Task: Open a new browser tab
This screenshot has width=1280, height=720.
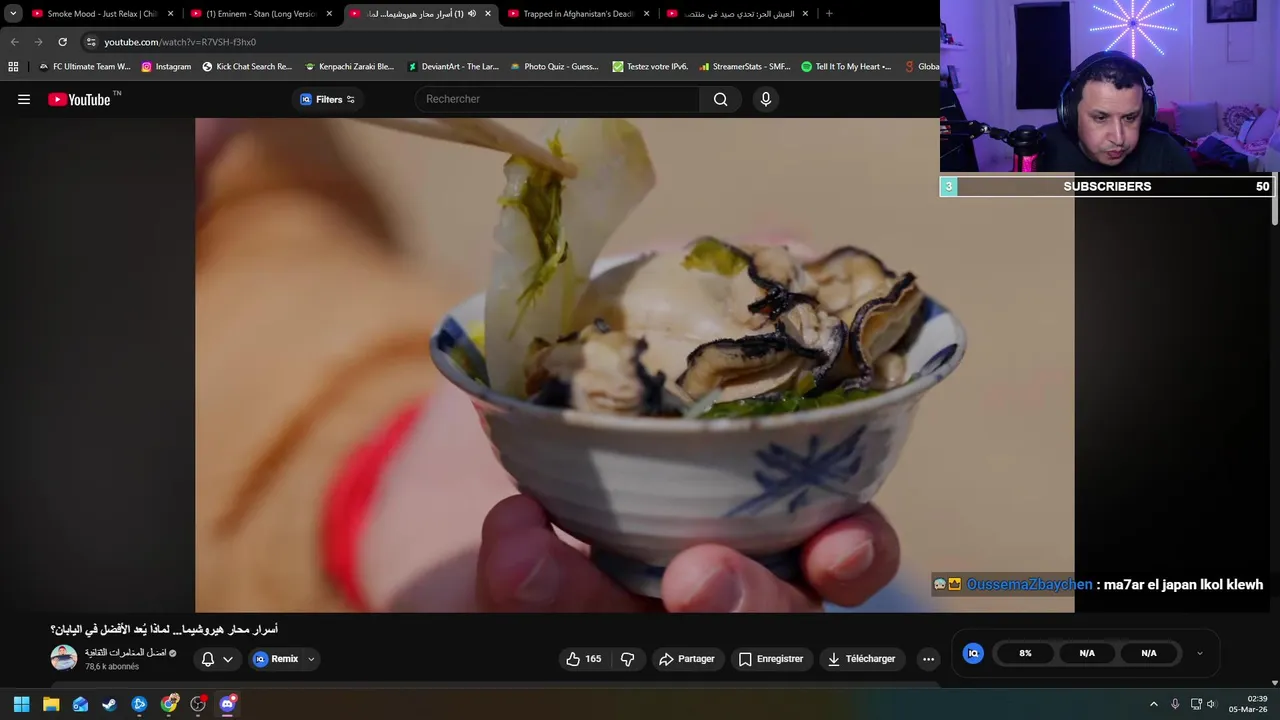Action: click(829, 14)
